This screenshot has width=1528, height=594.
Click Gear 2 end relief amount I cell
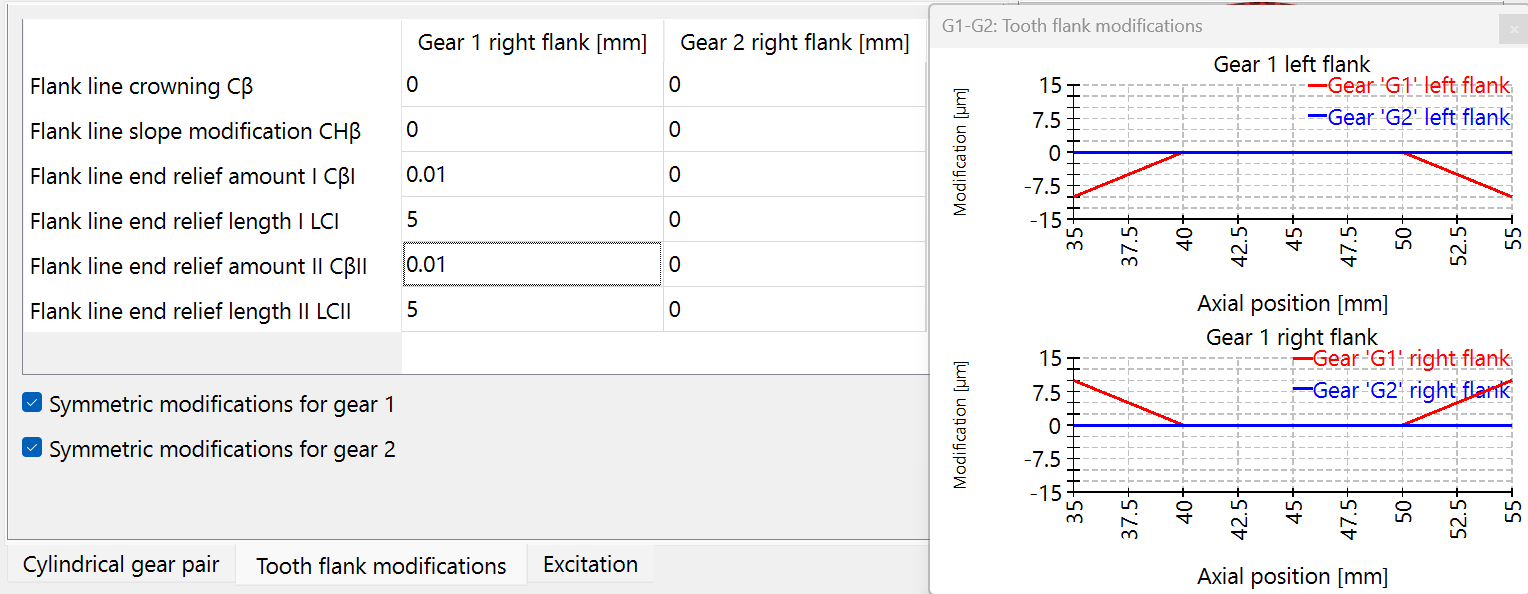(x=793, y=175)
